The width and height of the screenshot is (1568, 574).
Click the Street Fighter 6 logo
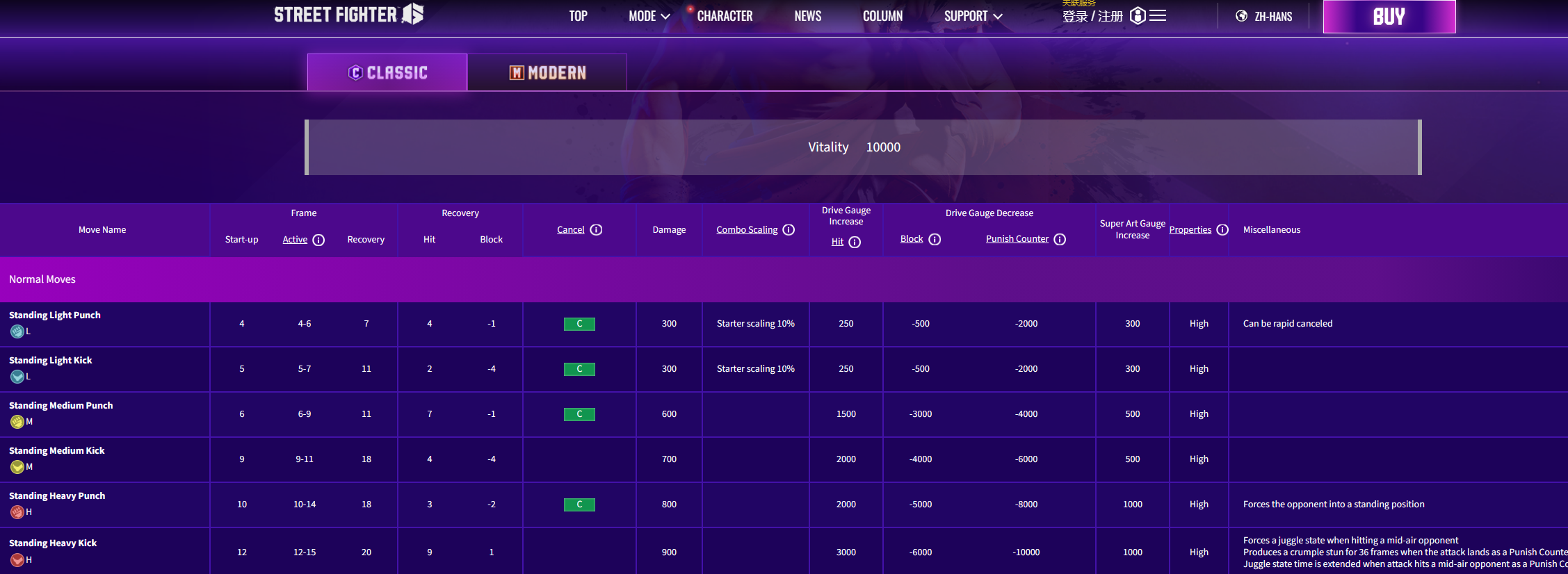tap(348, 15)
